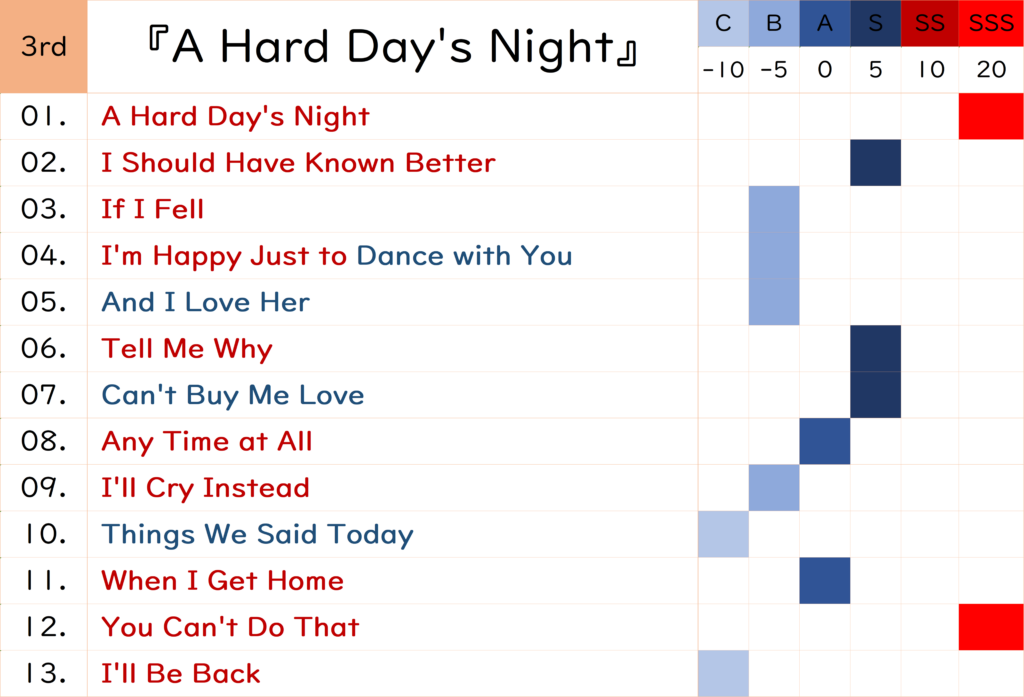Click 'Things We Said Today' song name
This screenshot has height=697, width=1024.
pos(257,534)
